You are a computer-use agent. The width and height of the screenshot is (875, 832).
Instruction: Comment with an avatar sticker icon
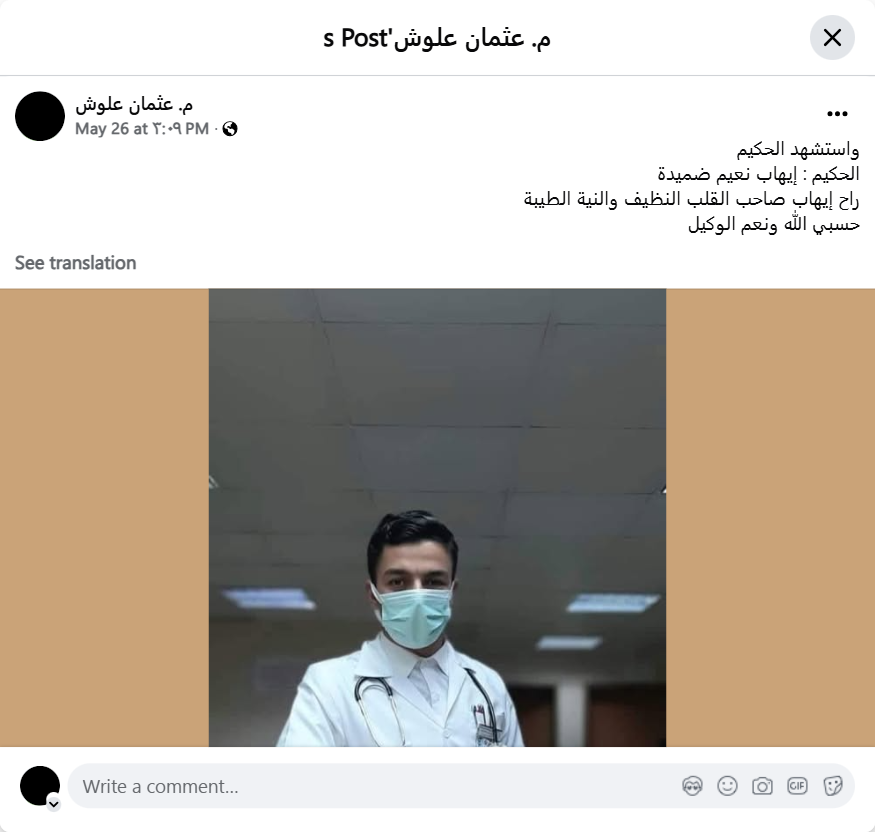[x=692, y=786]
